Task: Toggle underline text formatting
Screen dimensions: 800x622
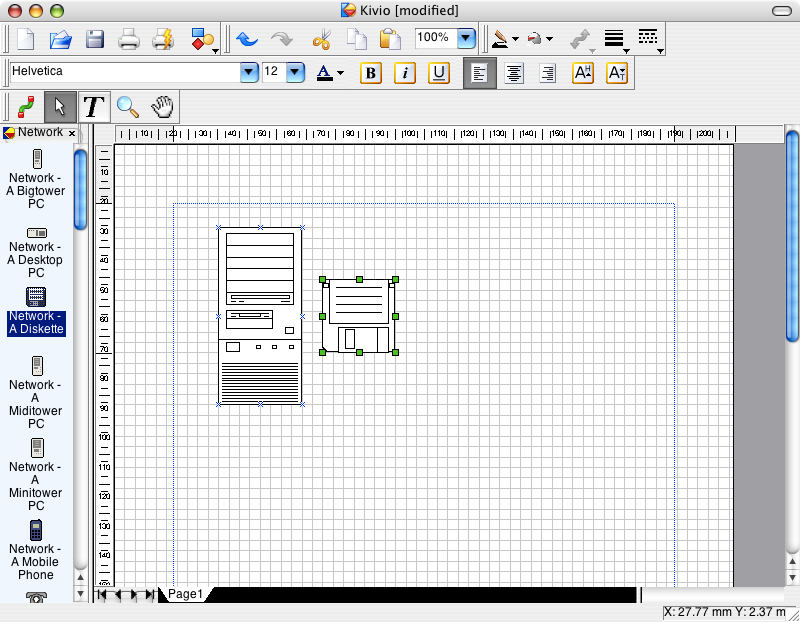Action: (x=438, y=73)
